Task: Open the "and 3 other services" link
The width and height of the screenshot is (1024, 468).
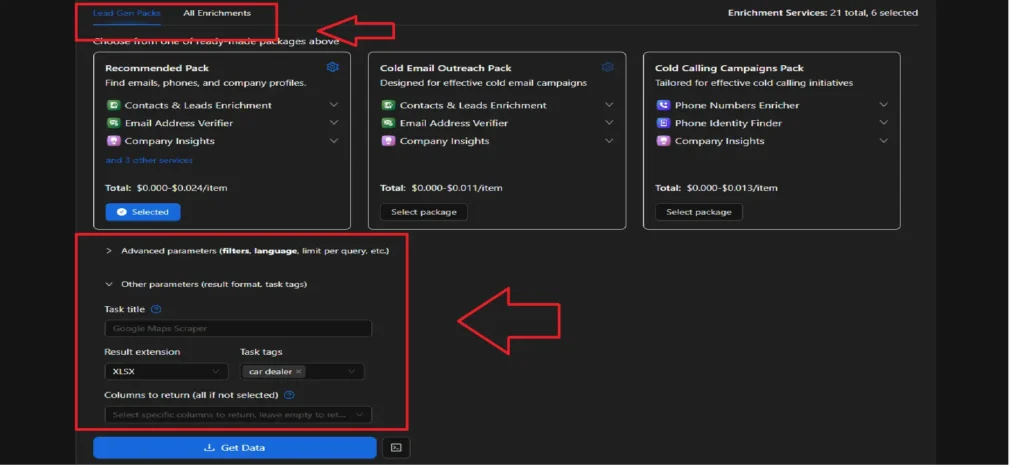Action: click(x=149, y=160)
